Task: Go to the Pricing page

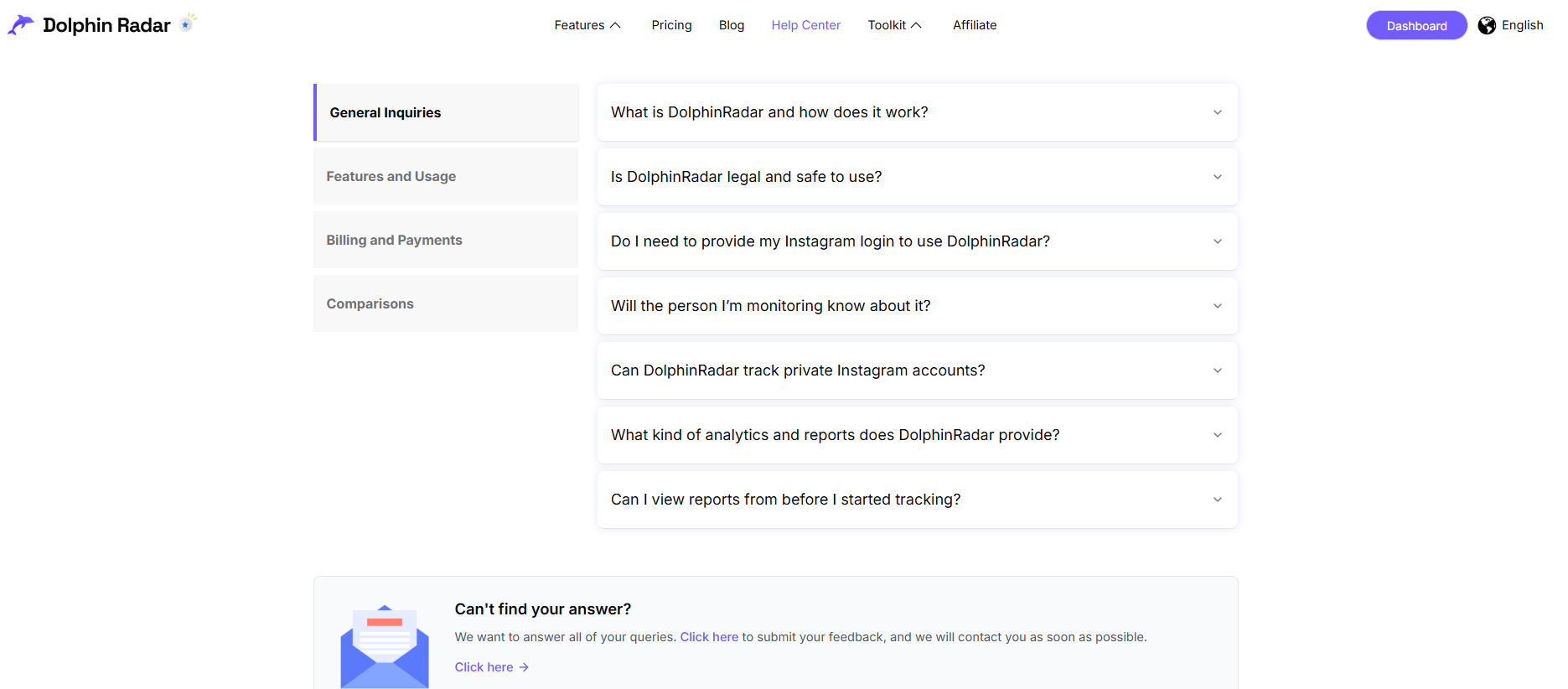Action: pyautogui.click(x=671, y=25)
